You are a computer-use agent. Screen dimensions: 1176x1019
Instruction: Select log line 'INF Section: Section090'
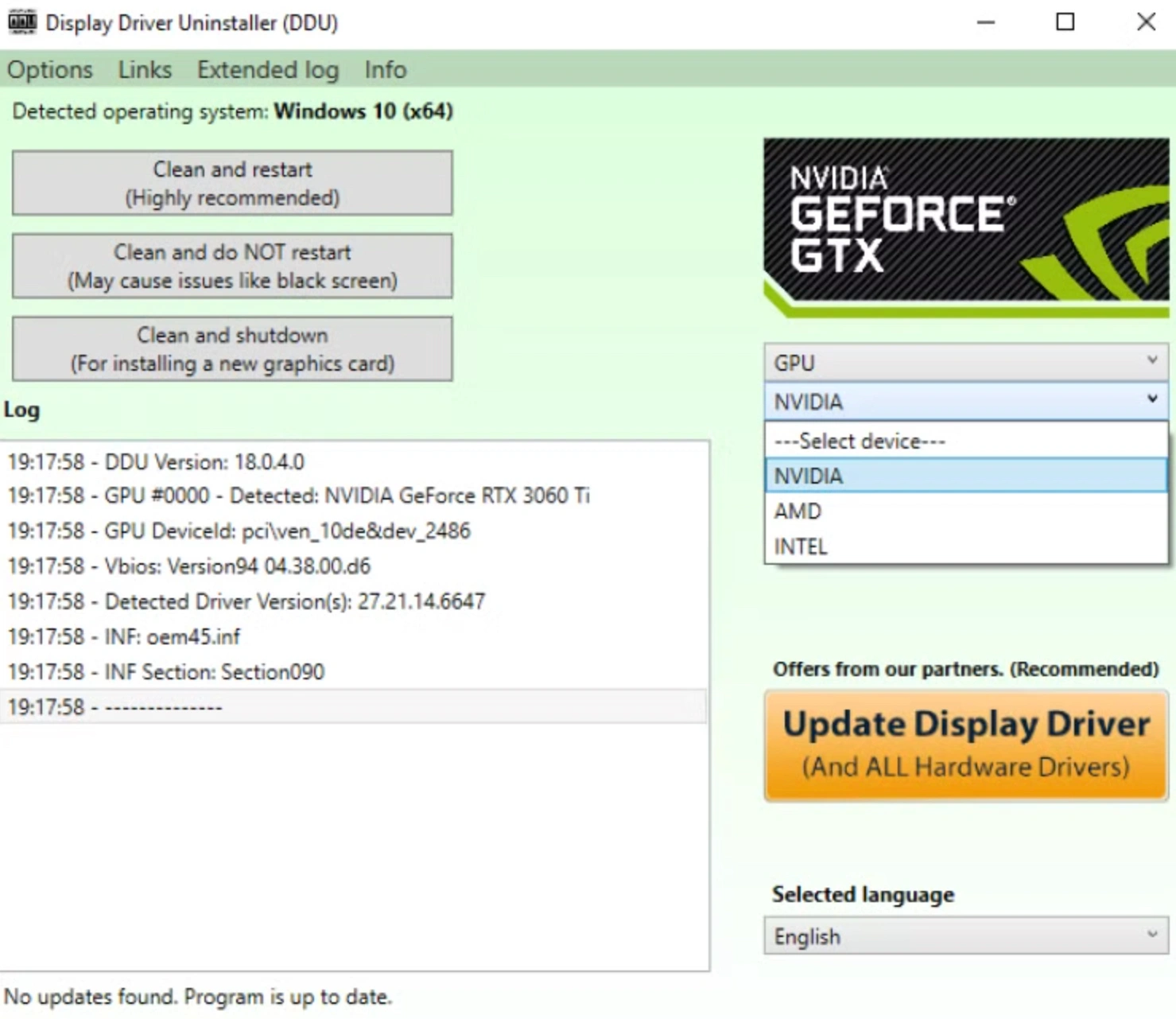pyautogui.click(x=353, y=671)
